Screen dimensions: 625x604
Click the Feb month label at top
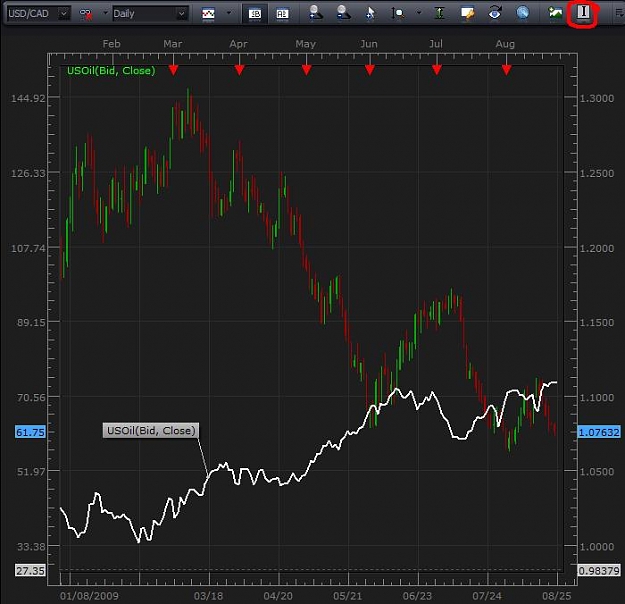click(x=111, y=44)
